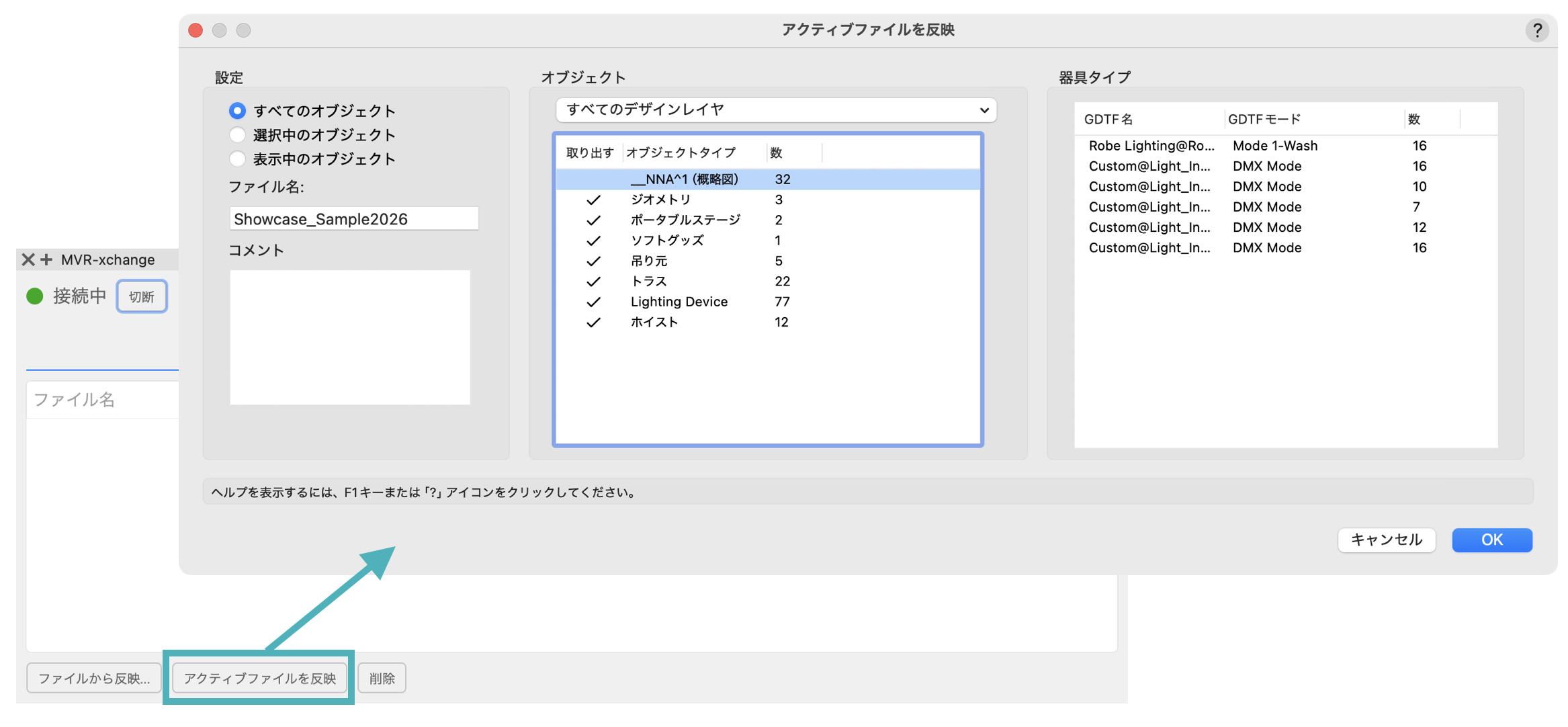Viewport: 1568px width, 727px height.
Task: Click the plus icon beside MVR-xchange
Action: click(46, 259)
